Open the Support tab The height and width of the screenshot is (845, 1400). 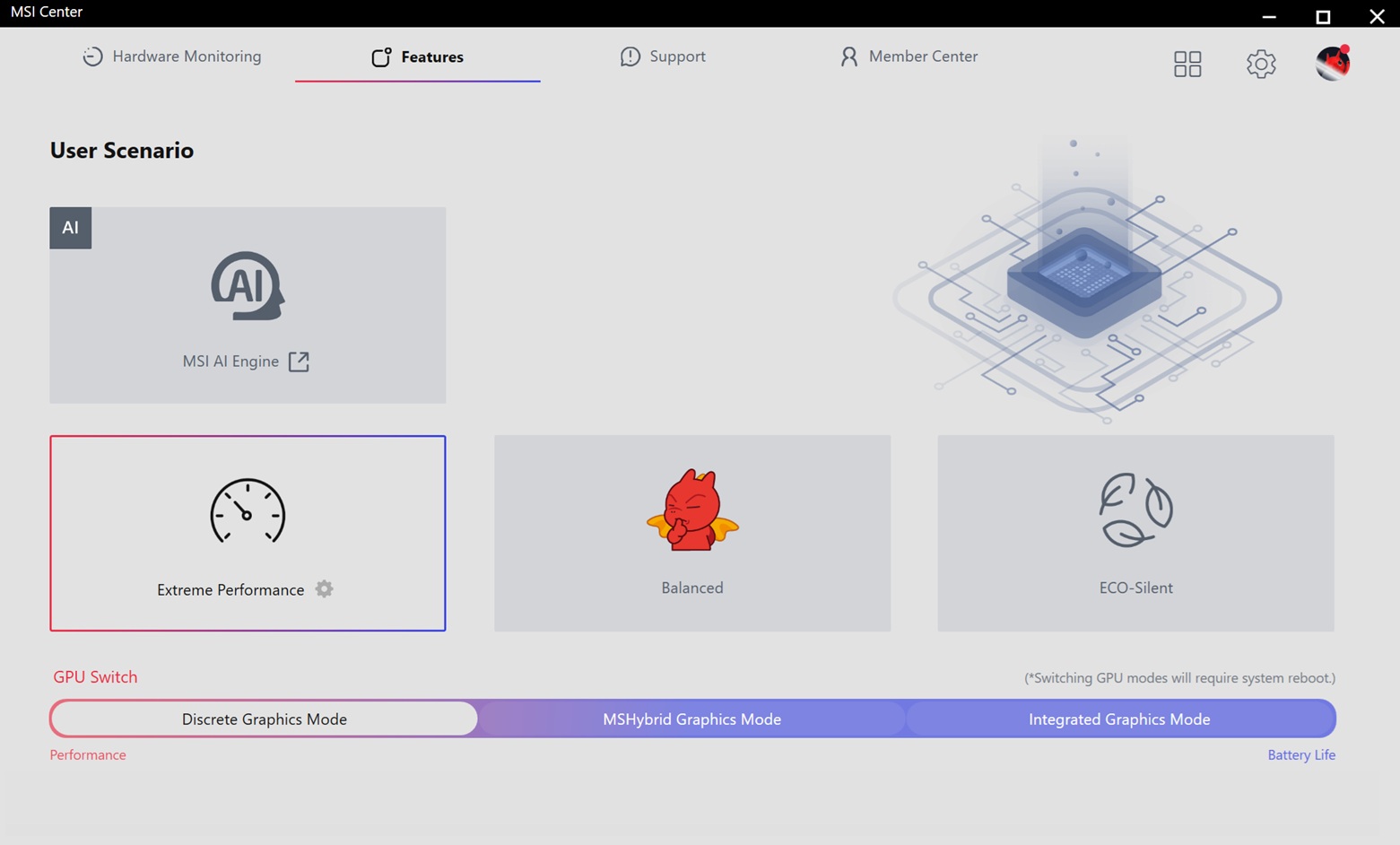tap(663, 57)
